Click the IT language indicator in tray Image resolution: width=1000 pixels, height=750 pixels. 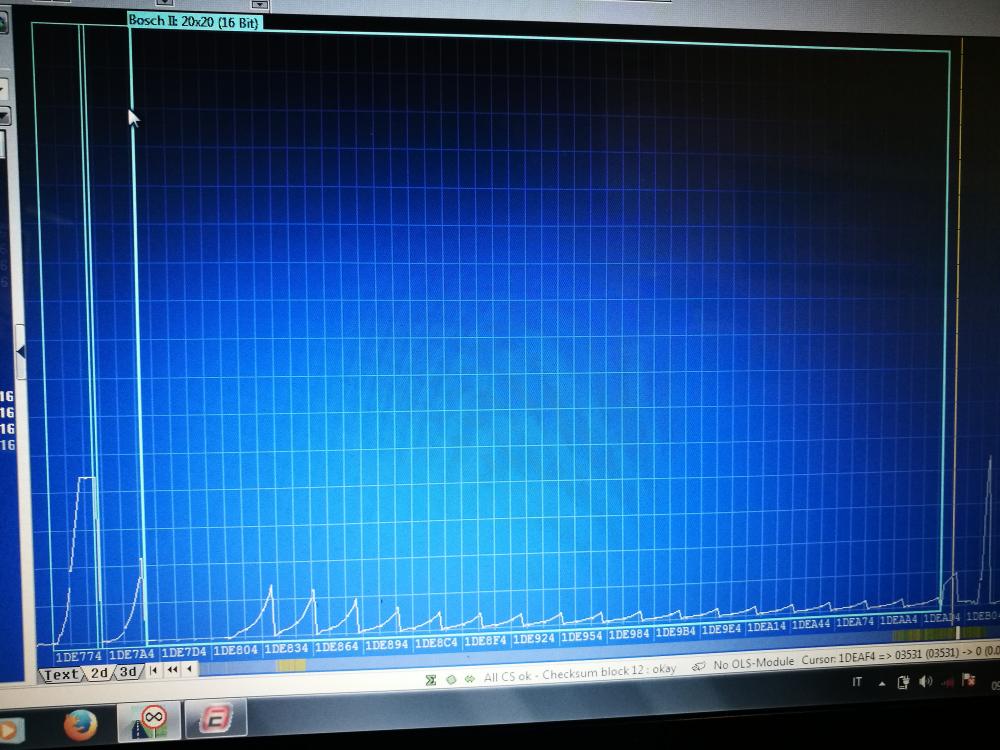(x=857, y=682)
